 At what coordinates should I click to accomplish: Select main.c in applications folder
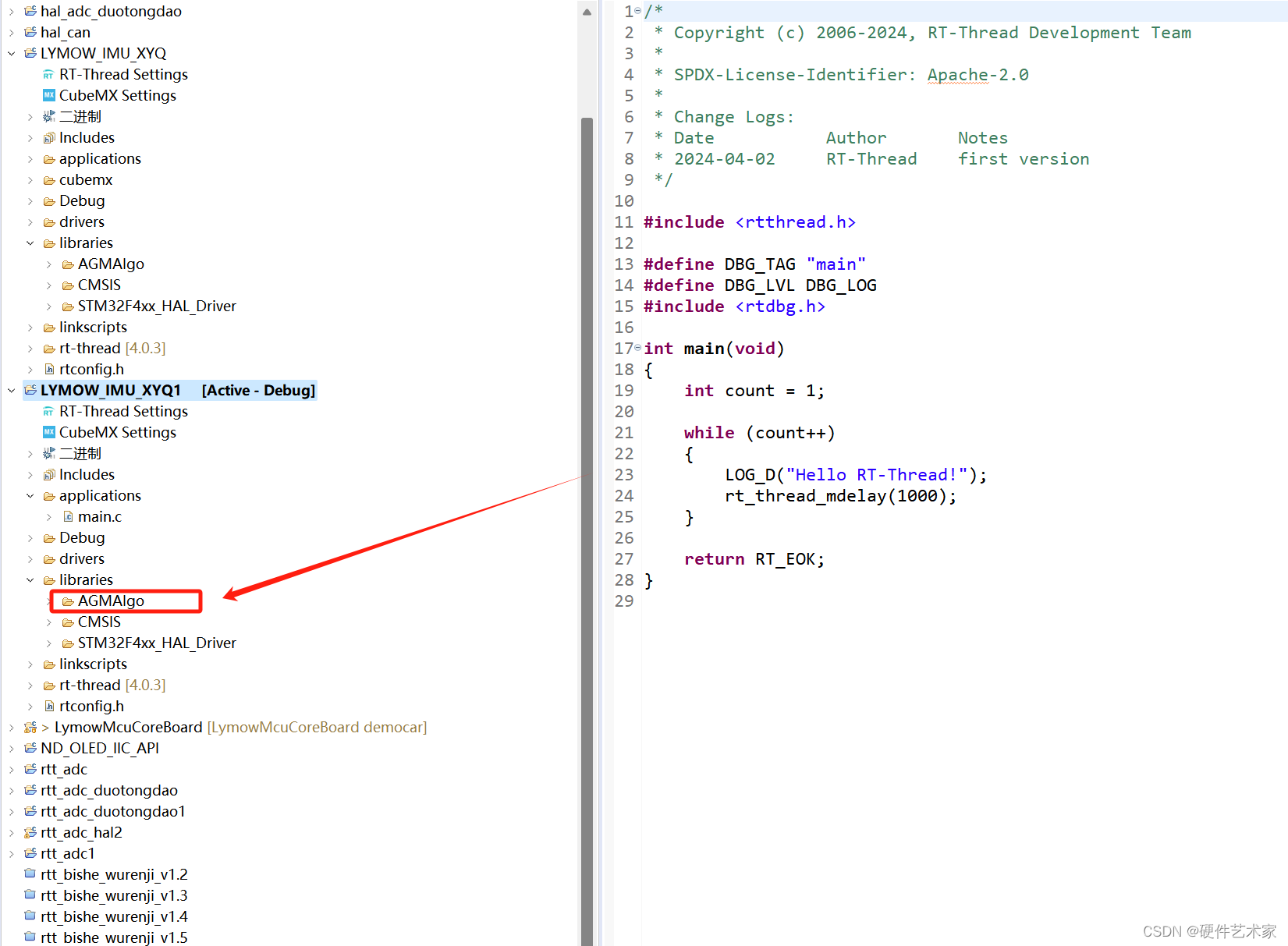tap(100, 516)
